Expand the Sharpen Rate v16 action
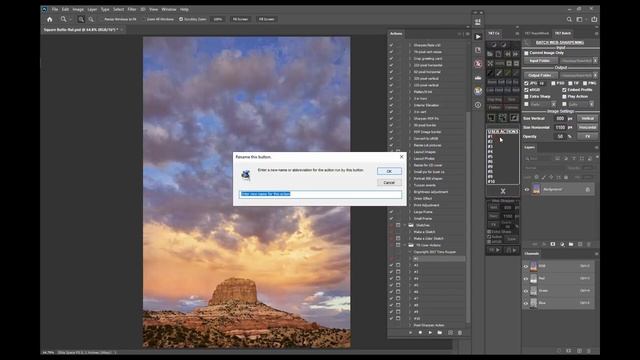Screen dimensions: 640x360 [410, 45]
